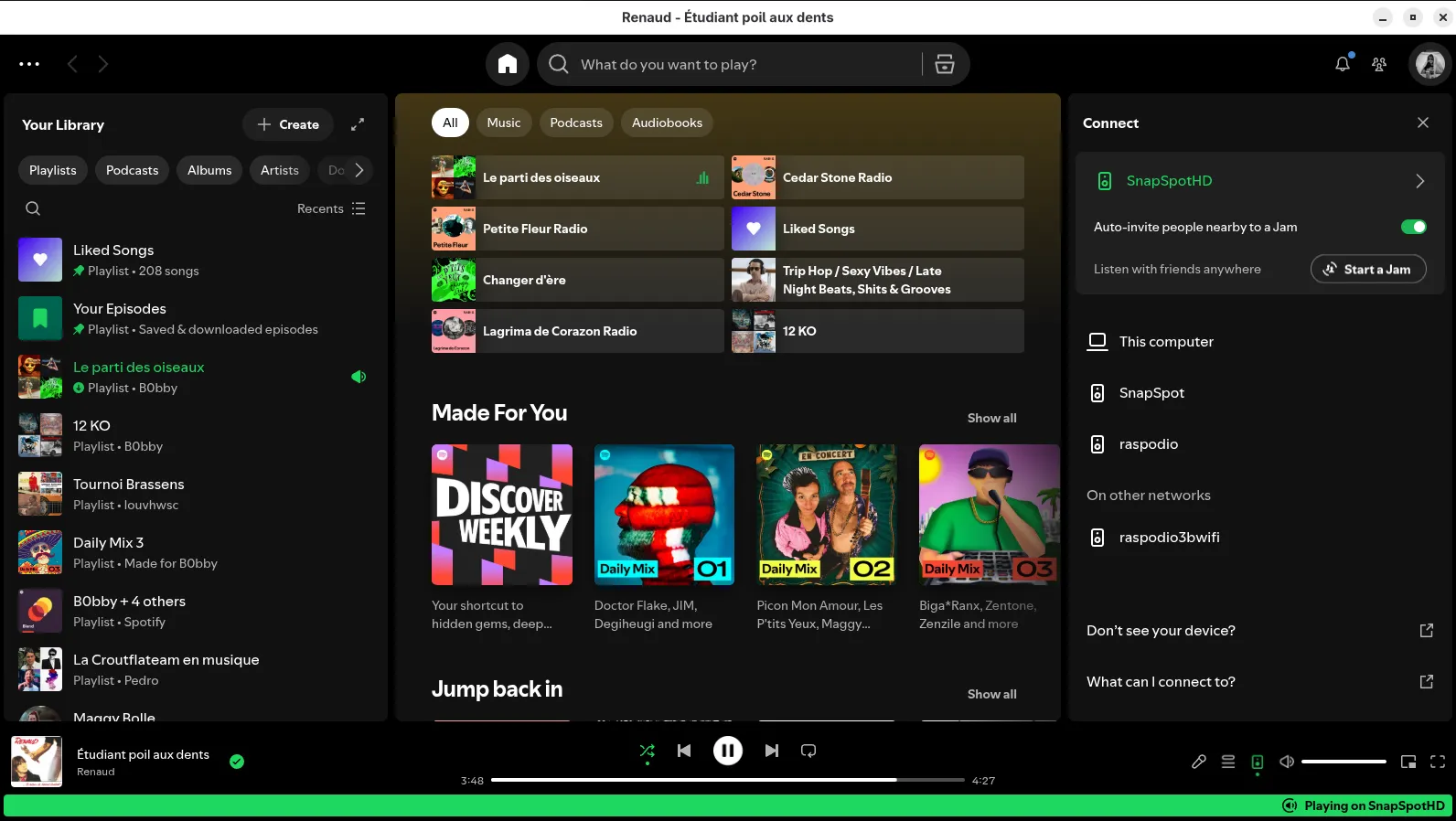Seek on the song progress bar
Image resolution: width=1456 pixels, height=821 pixels.
(x=728, y=780)
